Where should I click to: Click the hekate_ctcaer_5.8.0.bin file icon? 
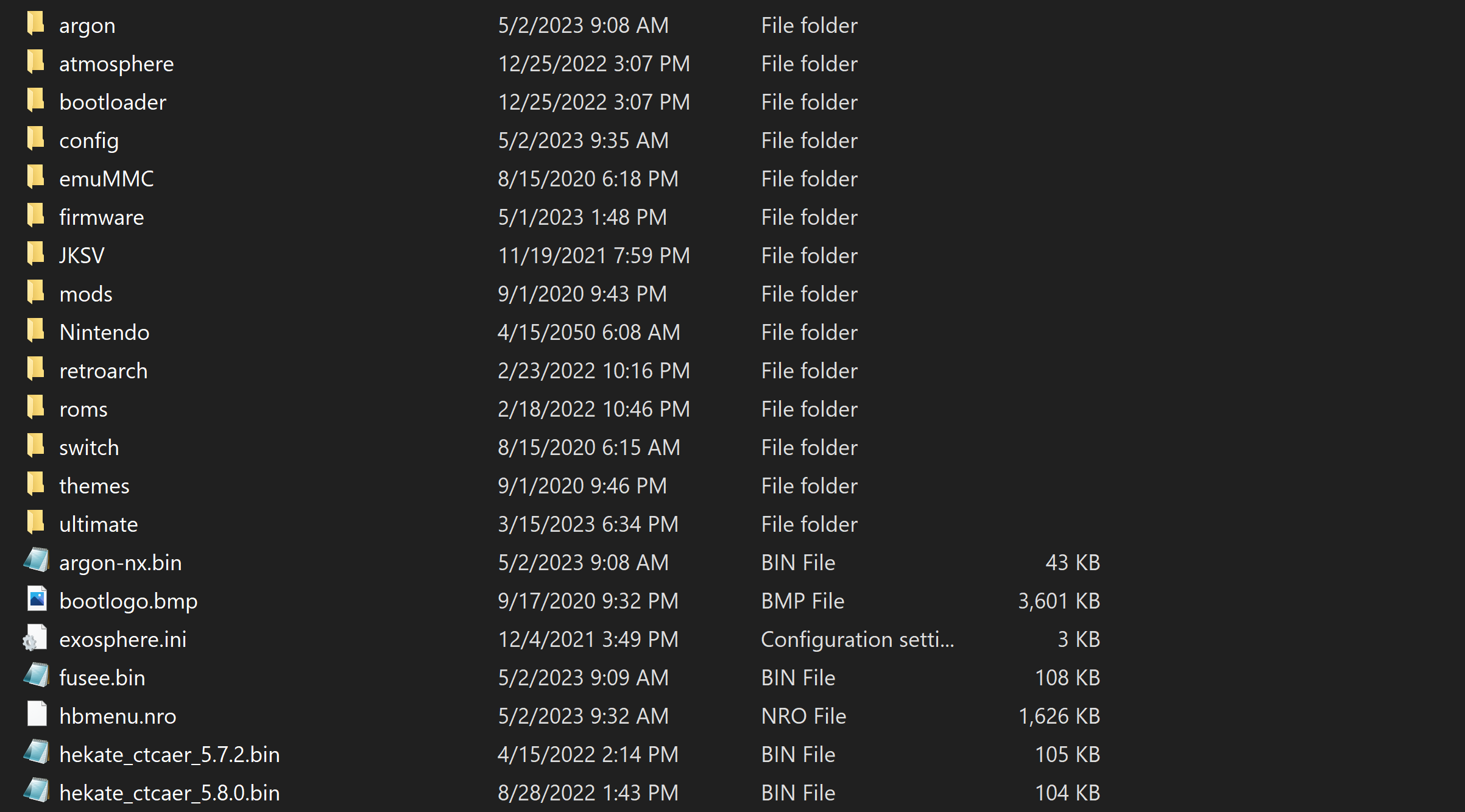pos(36,791)
